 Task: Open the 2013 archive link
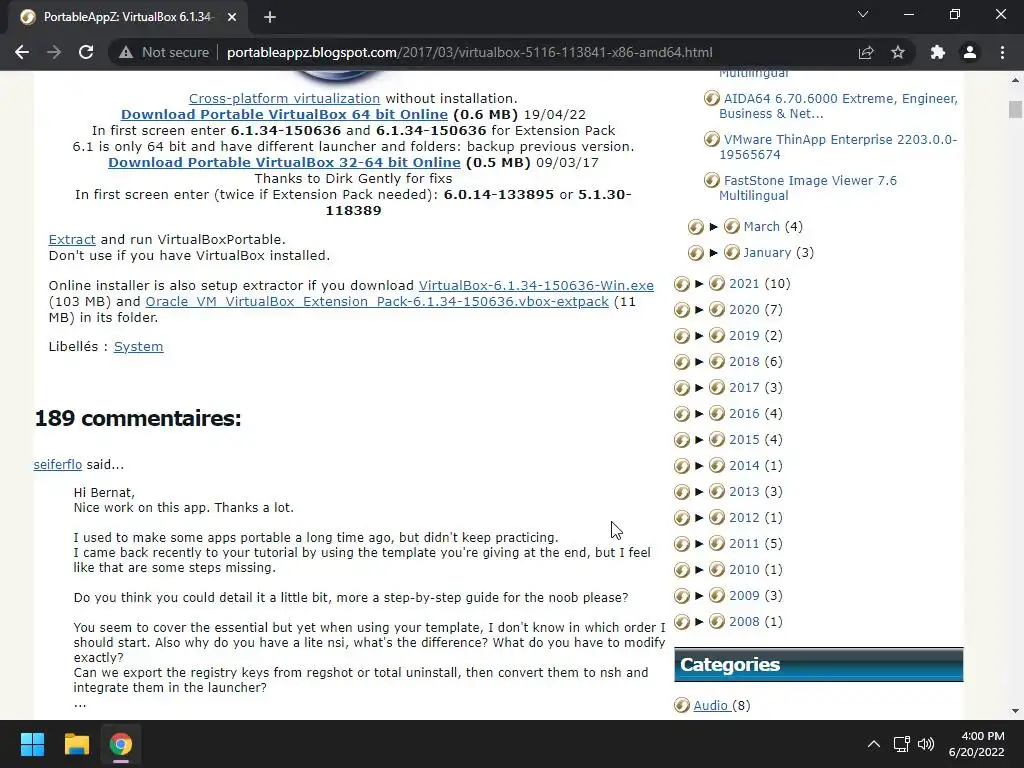(x=744, y=492)
